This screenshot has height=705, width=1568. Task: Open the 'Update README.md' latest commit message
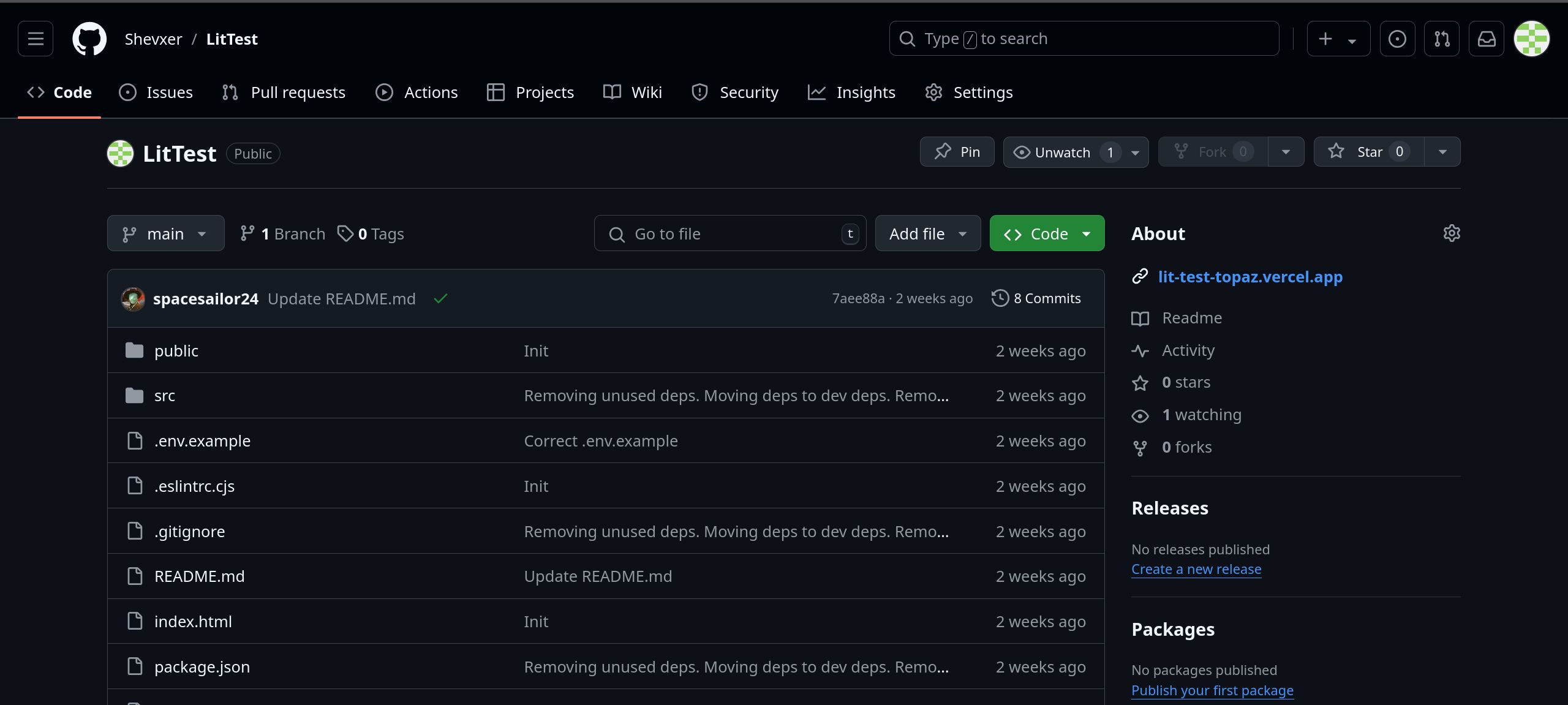[x=342, y=299]
